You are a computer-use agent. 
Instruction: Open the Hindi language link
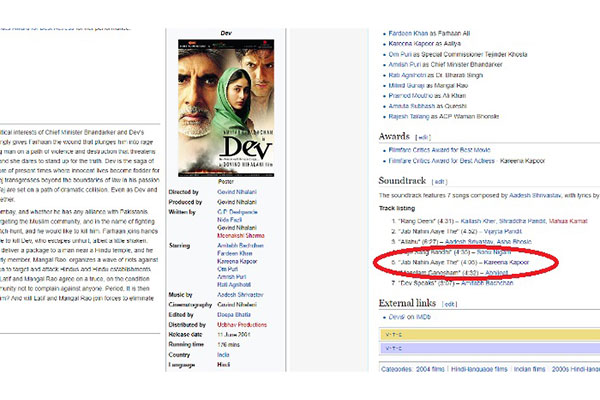(x=223, y=365)
